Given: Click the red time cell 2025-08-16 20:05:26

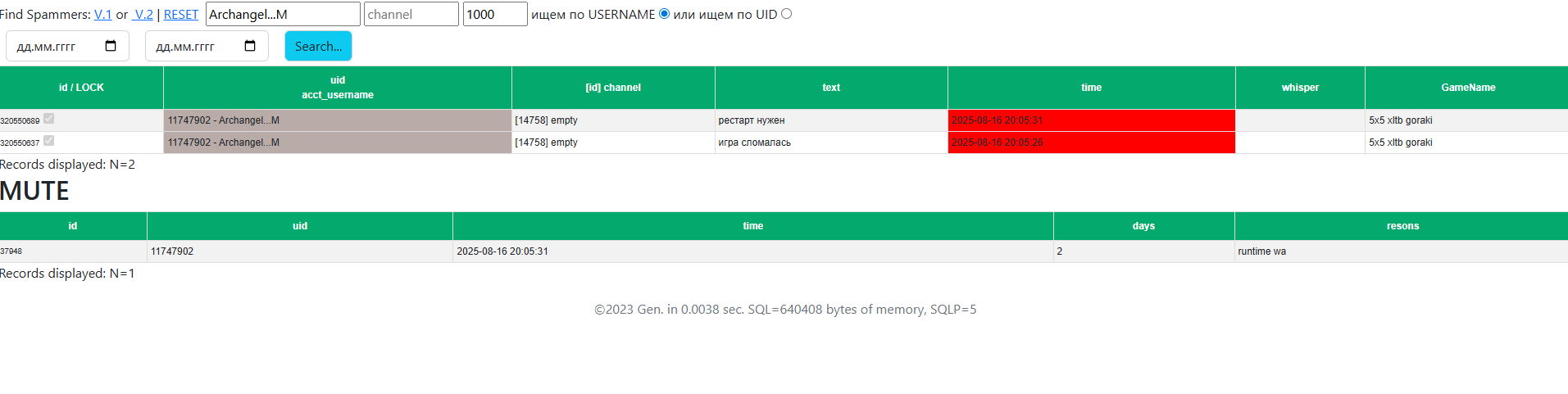Looking at the screenshot, I should (1091, 143).
